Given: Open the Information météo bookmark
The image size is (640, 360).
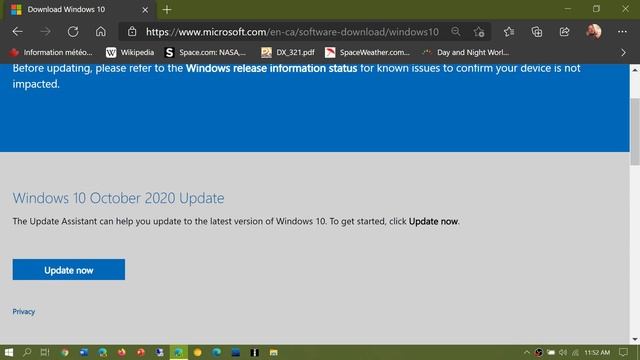Looking at the screenshot, I should [51, 52].
